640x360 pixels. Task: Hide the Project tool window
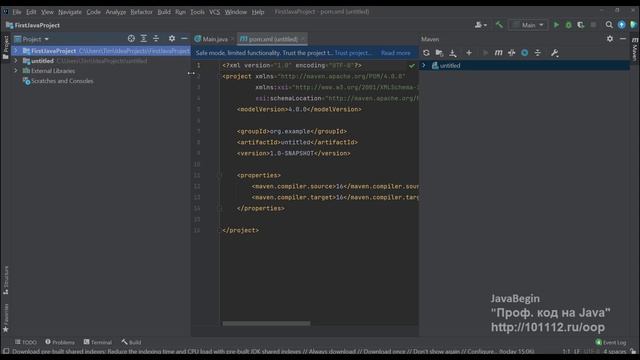coord(184,38)
